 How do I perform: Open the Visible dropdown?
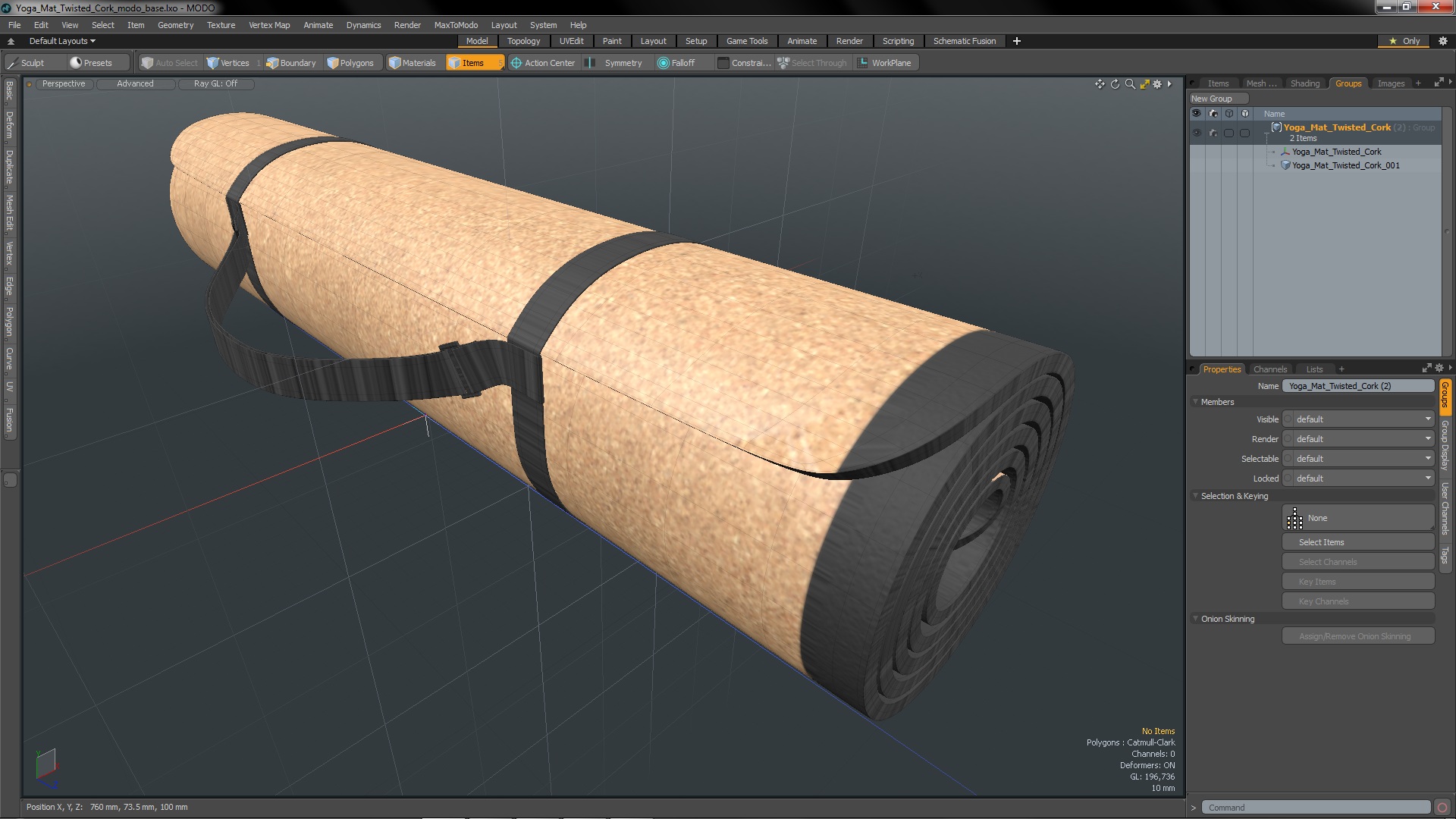click(1363, 419)
